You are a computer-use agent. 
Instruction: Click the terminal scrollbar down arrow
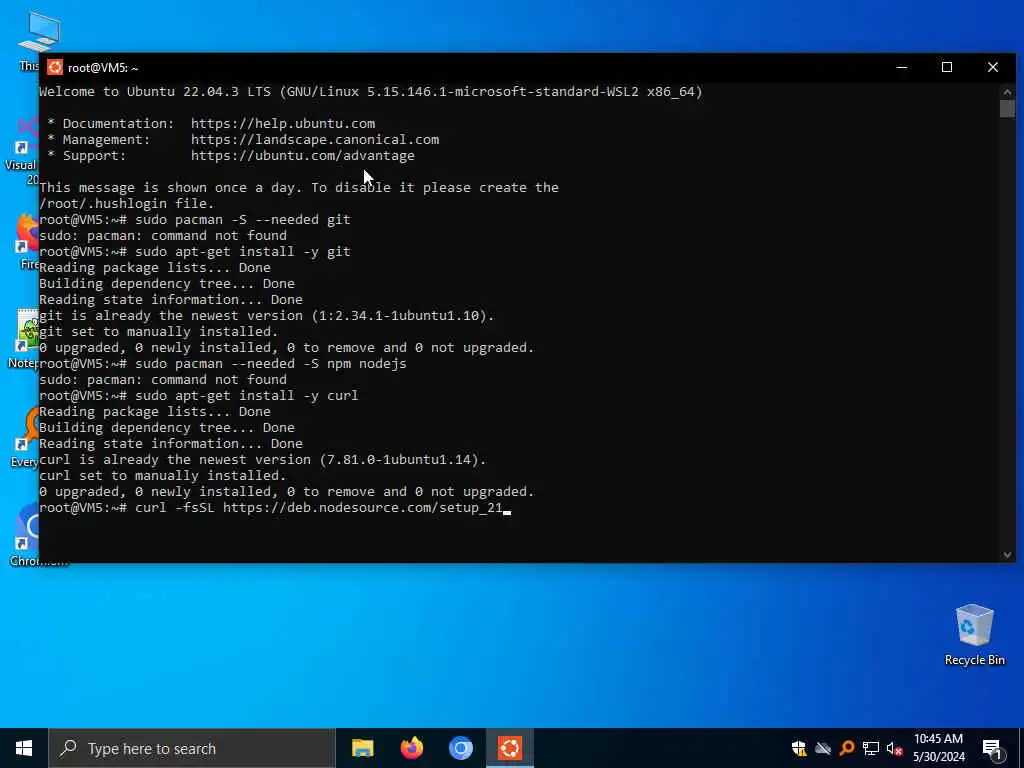(1007, 555)
